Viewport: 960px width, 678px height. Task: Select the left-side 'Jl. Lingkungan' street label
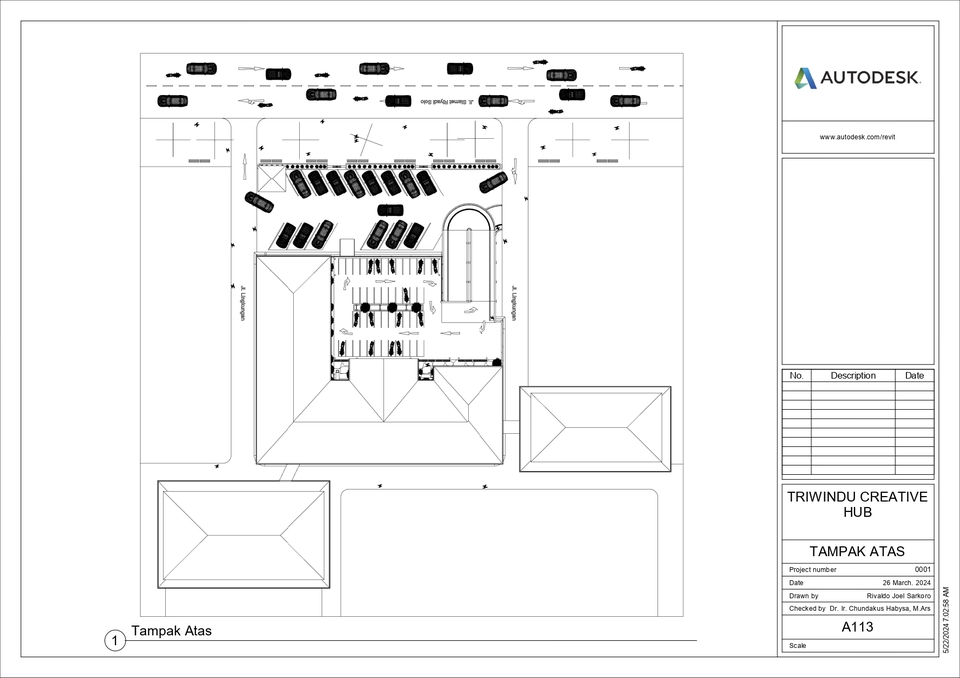[242, 303]
